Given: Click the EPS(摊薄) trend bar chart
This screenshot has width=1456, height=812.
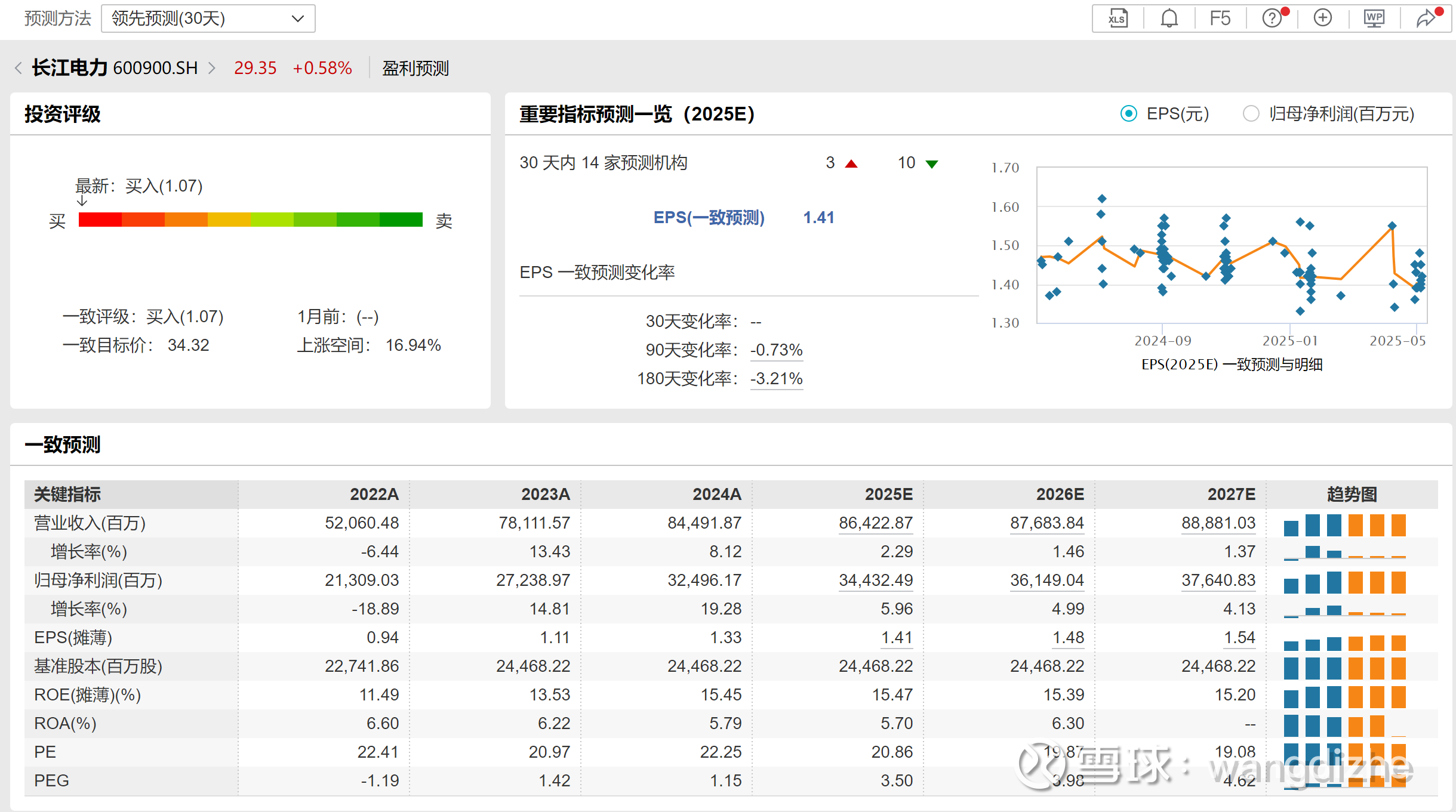Looking at the screenshot, I should (1344, 643).
